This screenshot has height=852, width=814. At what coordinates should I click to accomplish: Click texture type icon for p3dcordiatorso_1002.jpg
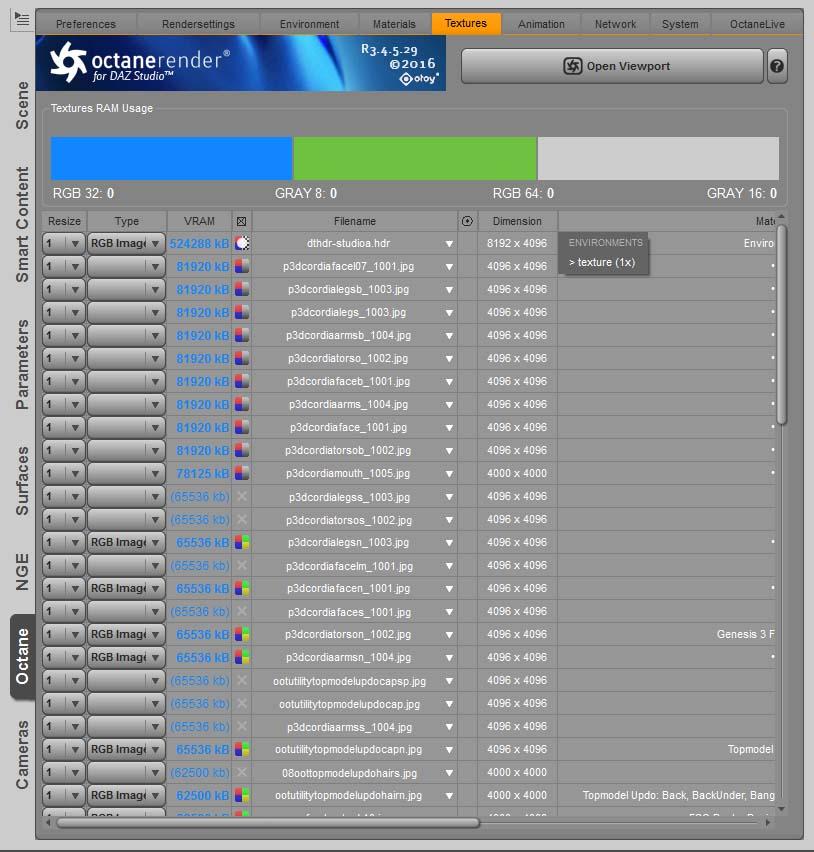(x=242, y=358)
